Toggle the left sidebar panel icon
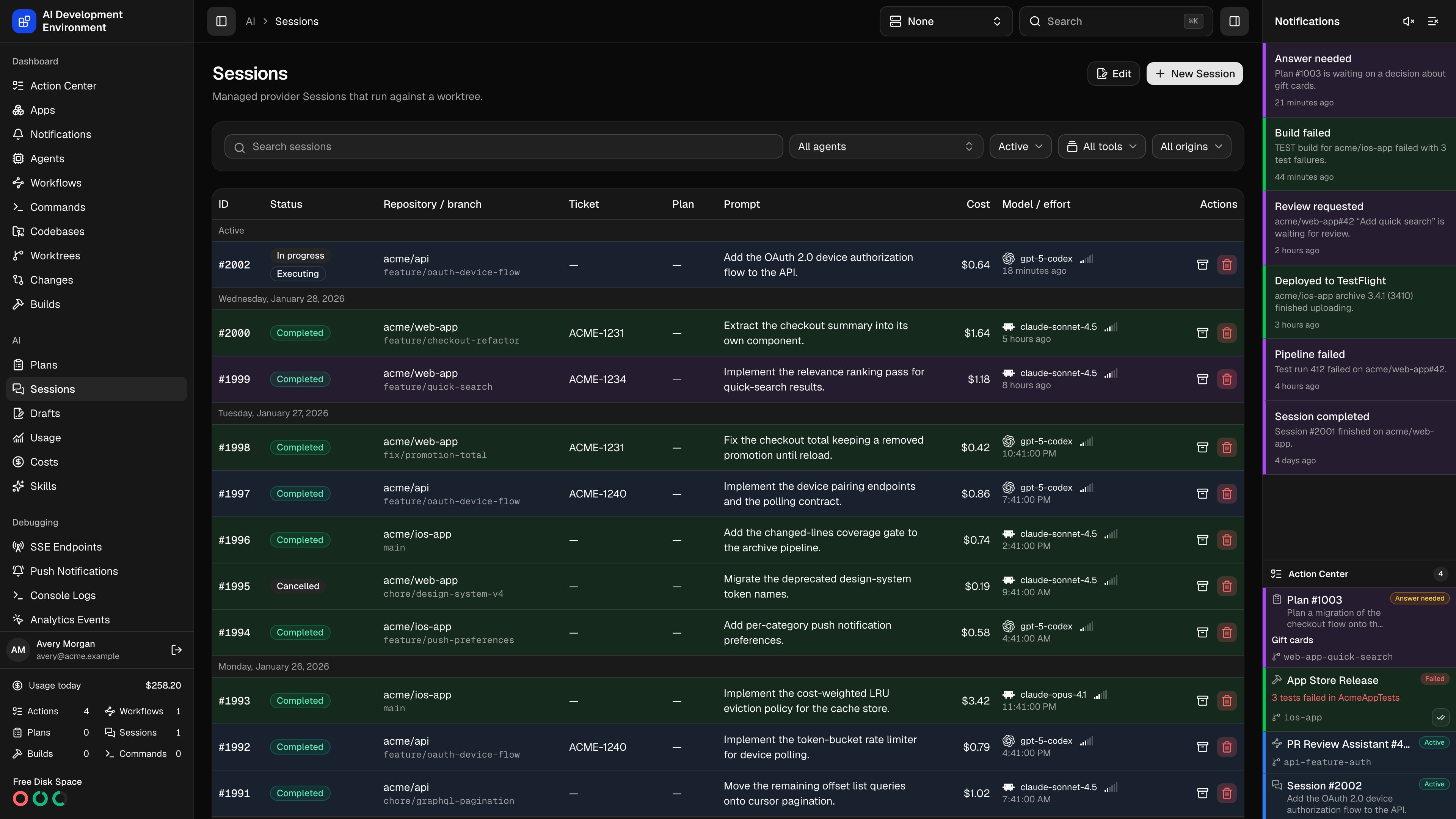Viewport: 1456px width, 819px height. pyautogui.click(x=221, y=22)
